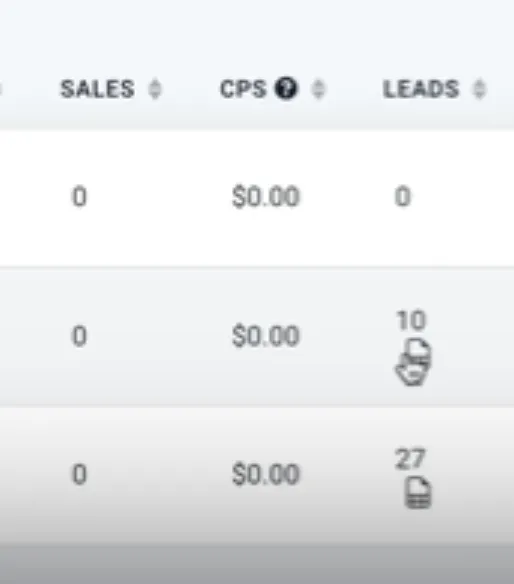Click the sort arrows next to SALES
This screenshot has width=514, height=584.
point(155,89)
